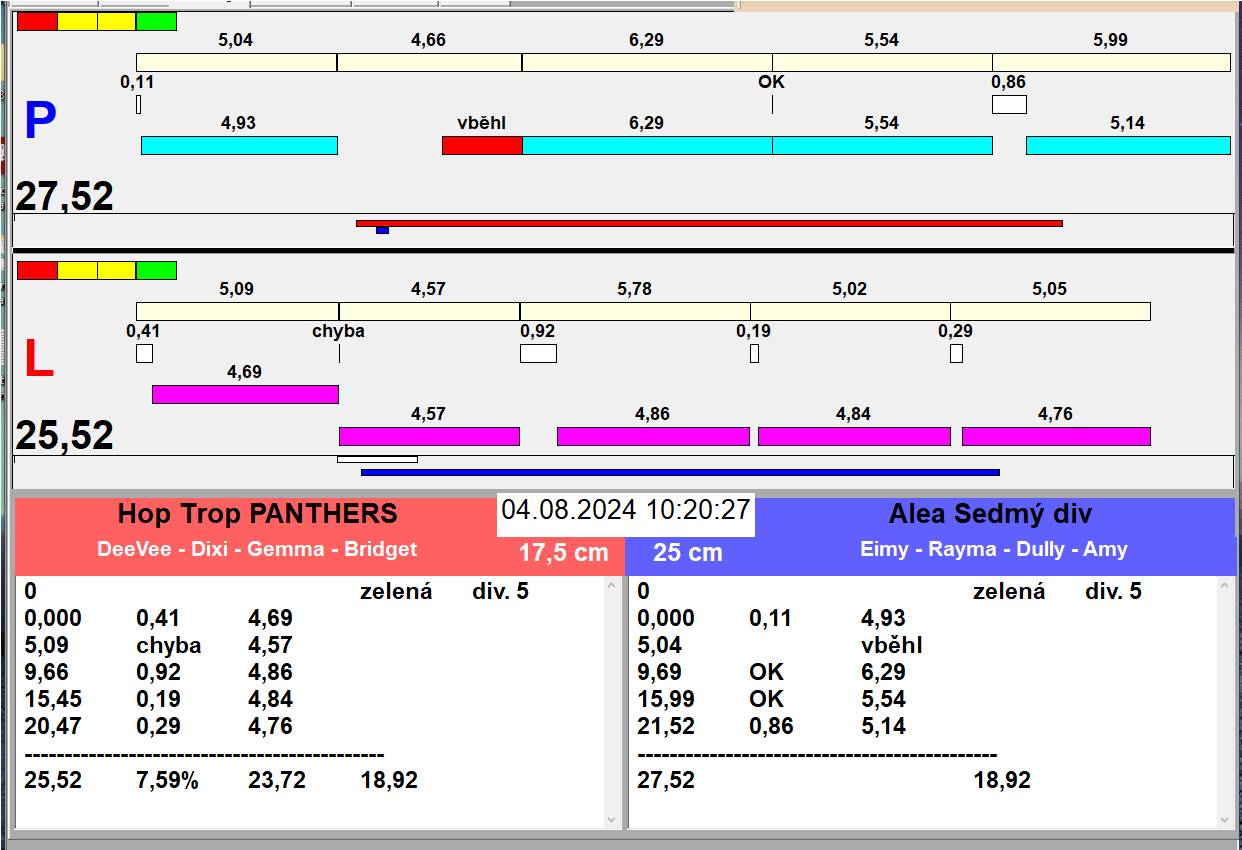Click the 20,47 row in the PANTHERS results list
The width and height of the screenshot is (1242, 850).
point(159,726)
